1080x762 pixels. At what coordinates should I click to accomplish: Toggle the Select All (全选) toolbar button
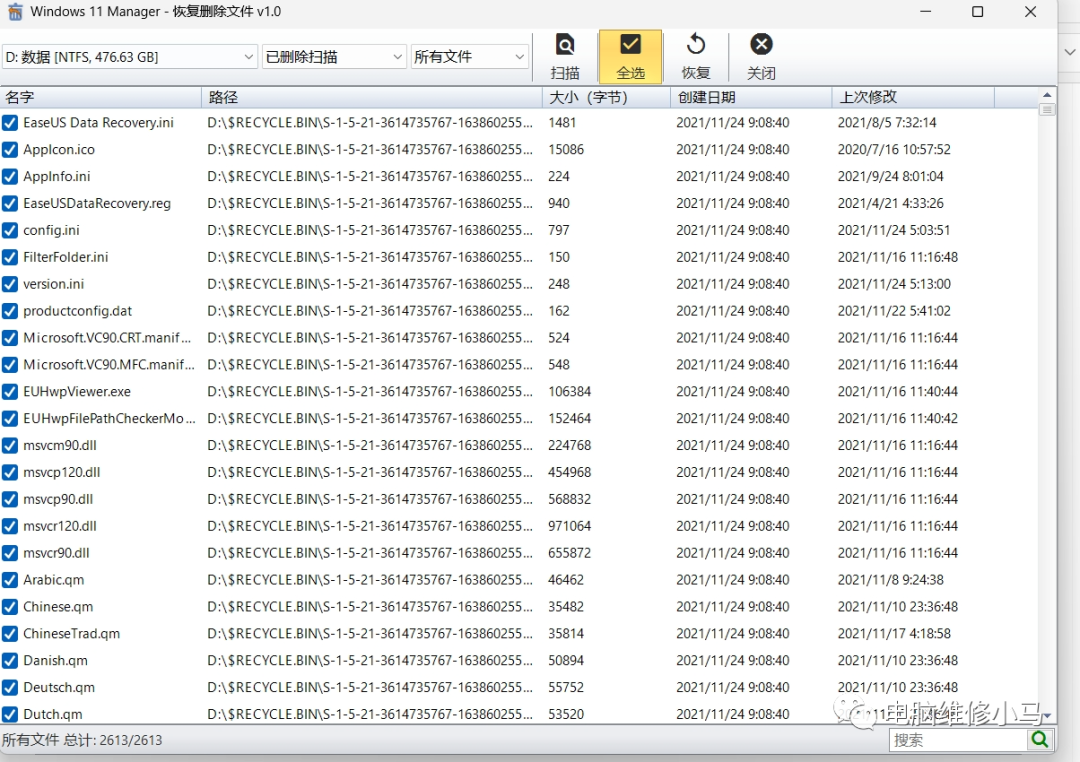pyautogui.click(x=630, y=56)
